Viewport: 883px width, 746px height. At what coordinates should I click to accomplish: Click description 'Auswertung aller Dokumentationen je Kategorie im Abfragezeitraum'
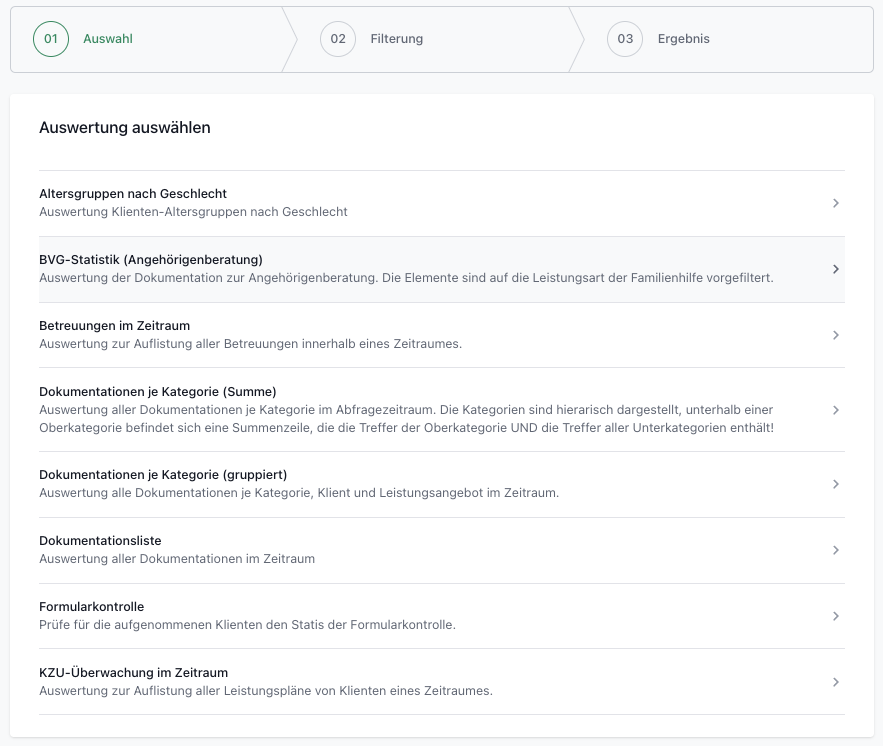pyautogui.click(x=407, y=419)
